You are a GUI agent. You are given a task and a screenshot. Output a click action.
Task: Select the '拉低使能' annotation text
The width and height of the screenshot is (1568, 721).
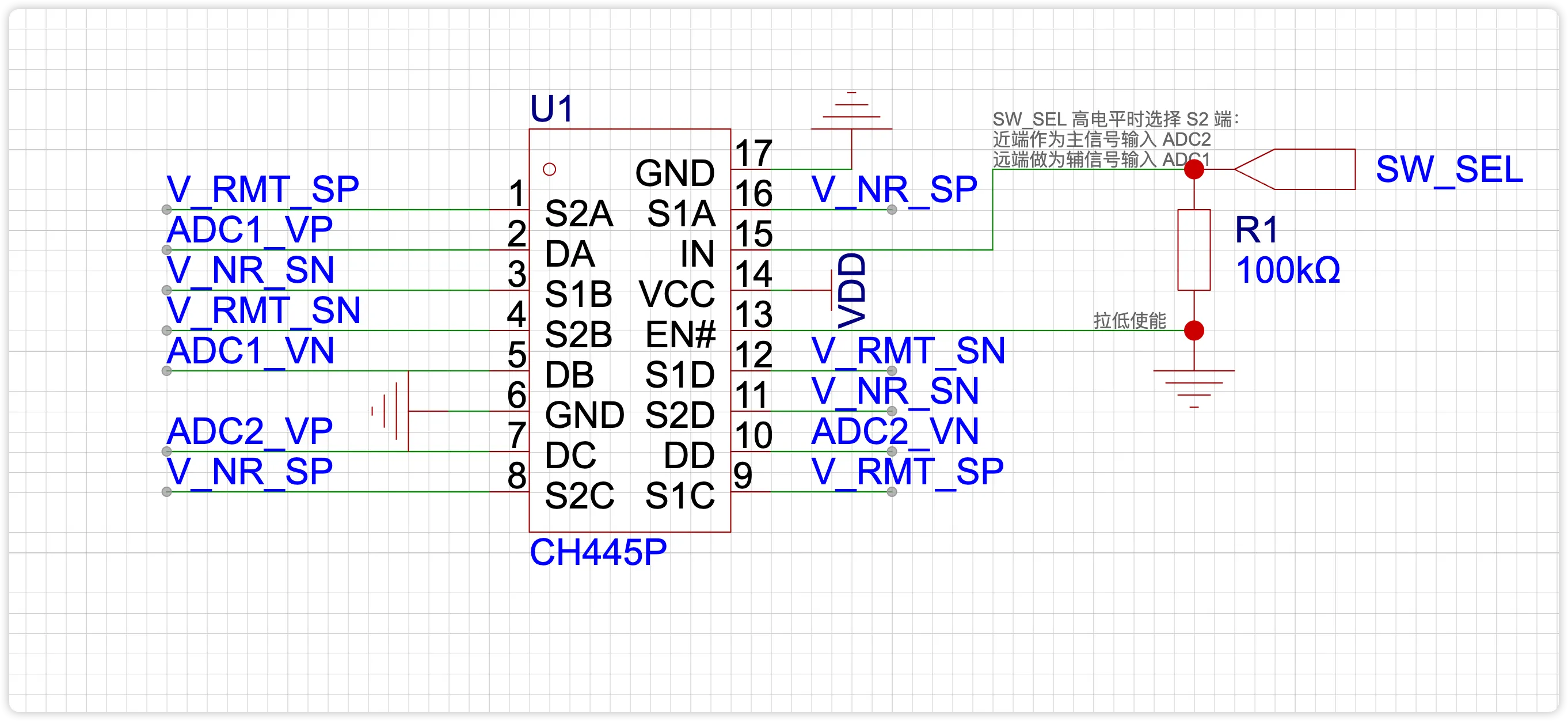[x=1130, y=320]
